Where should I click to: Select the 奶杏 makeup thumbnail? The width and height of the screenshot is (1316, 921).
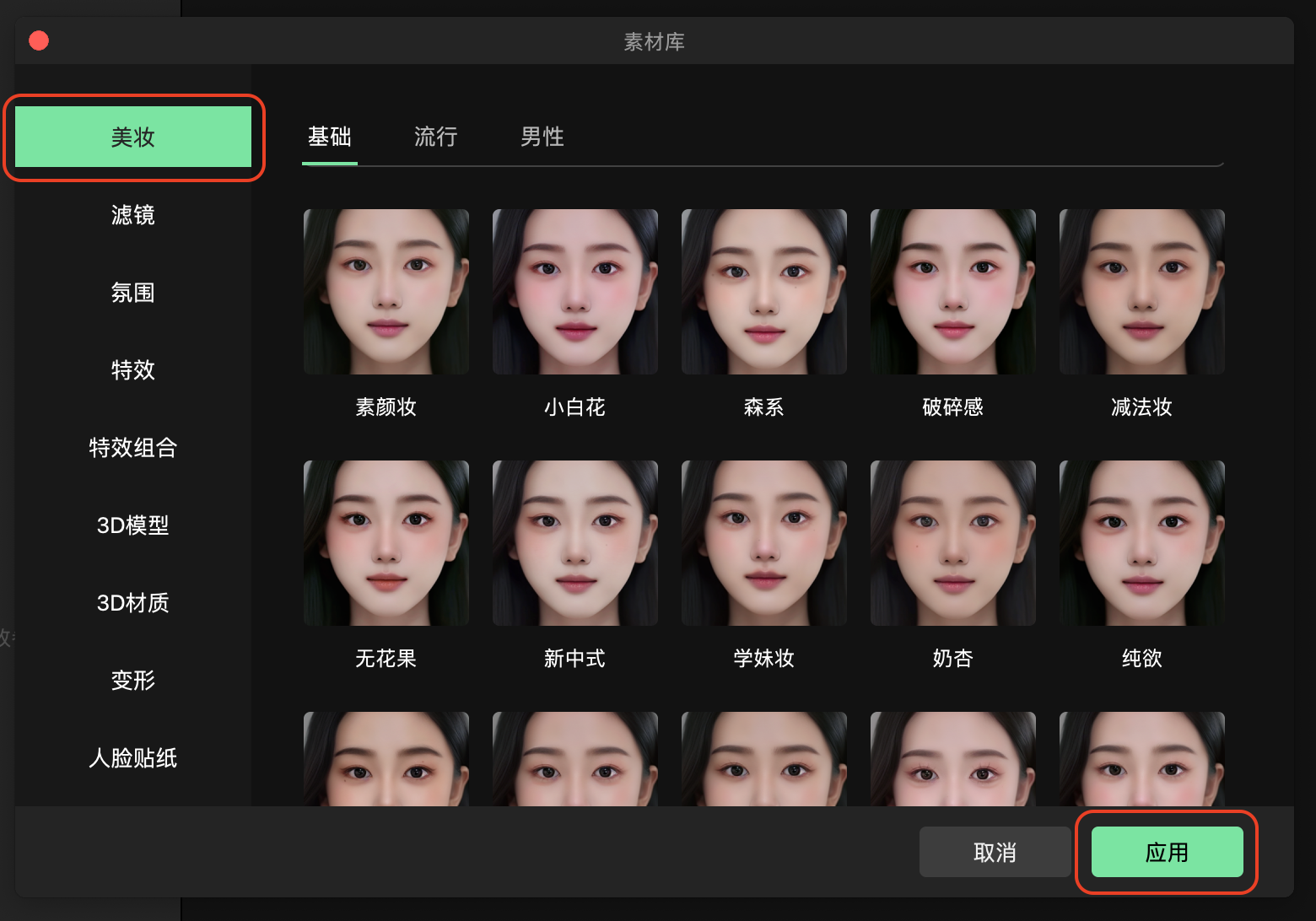(x=952, y=543)
